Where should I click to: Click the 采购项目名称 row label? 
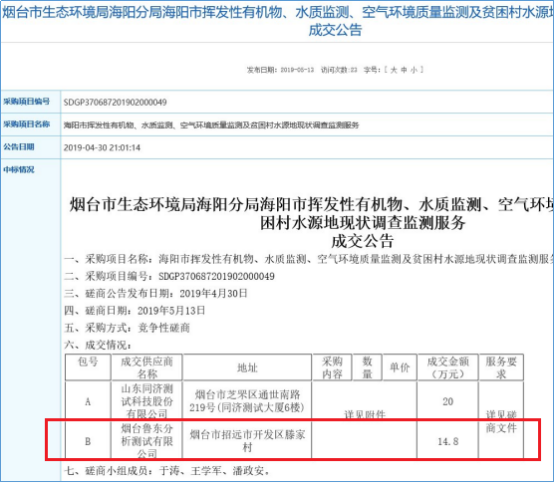coord(26,124)
